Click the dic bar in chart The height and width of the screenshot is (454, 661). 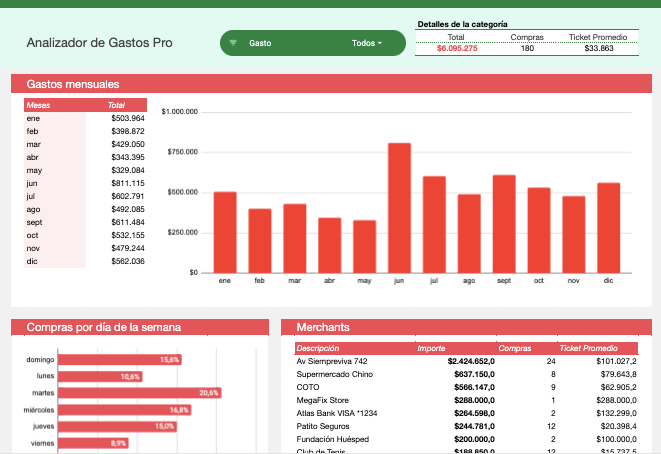point(608,227)
